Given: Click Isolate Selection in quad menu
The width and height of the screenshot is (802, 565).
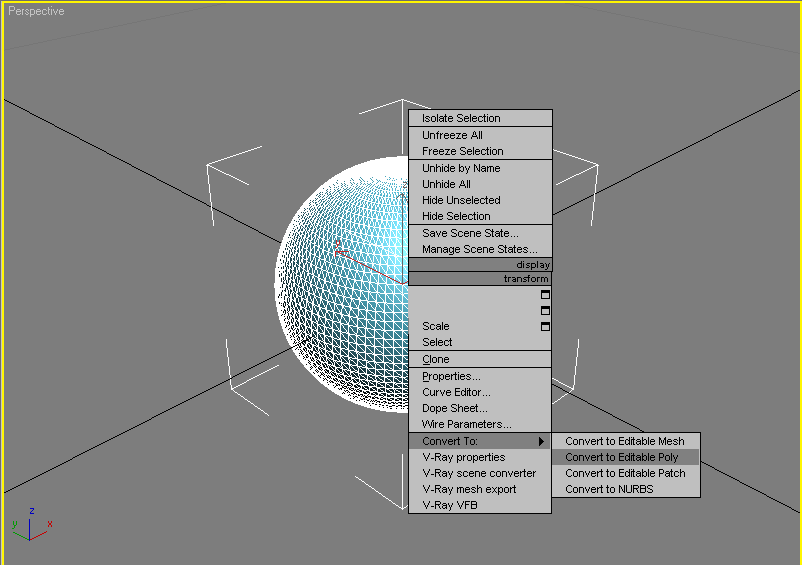Looking at the screenshot, I should click(x=480, y=118).
